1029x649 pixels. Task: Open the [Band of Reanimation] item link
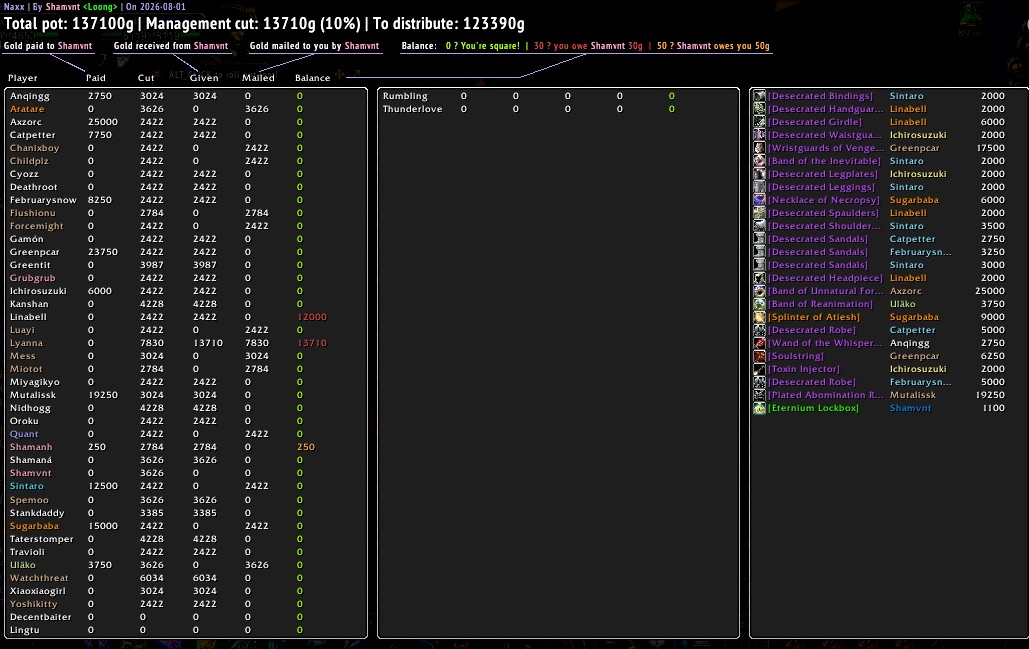pos(820,304)
